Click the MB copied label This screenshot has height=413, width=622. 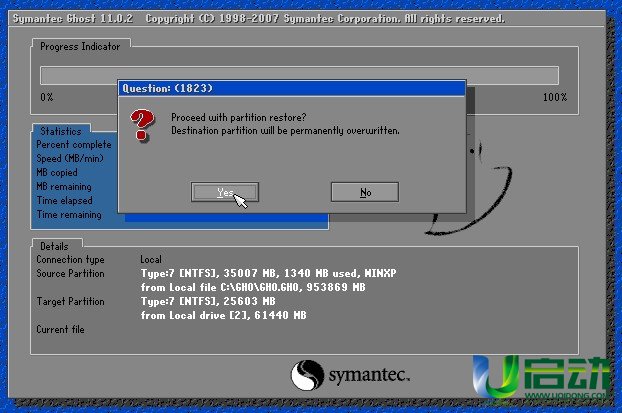(57, 173)
